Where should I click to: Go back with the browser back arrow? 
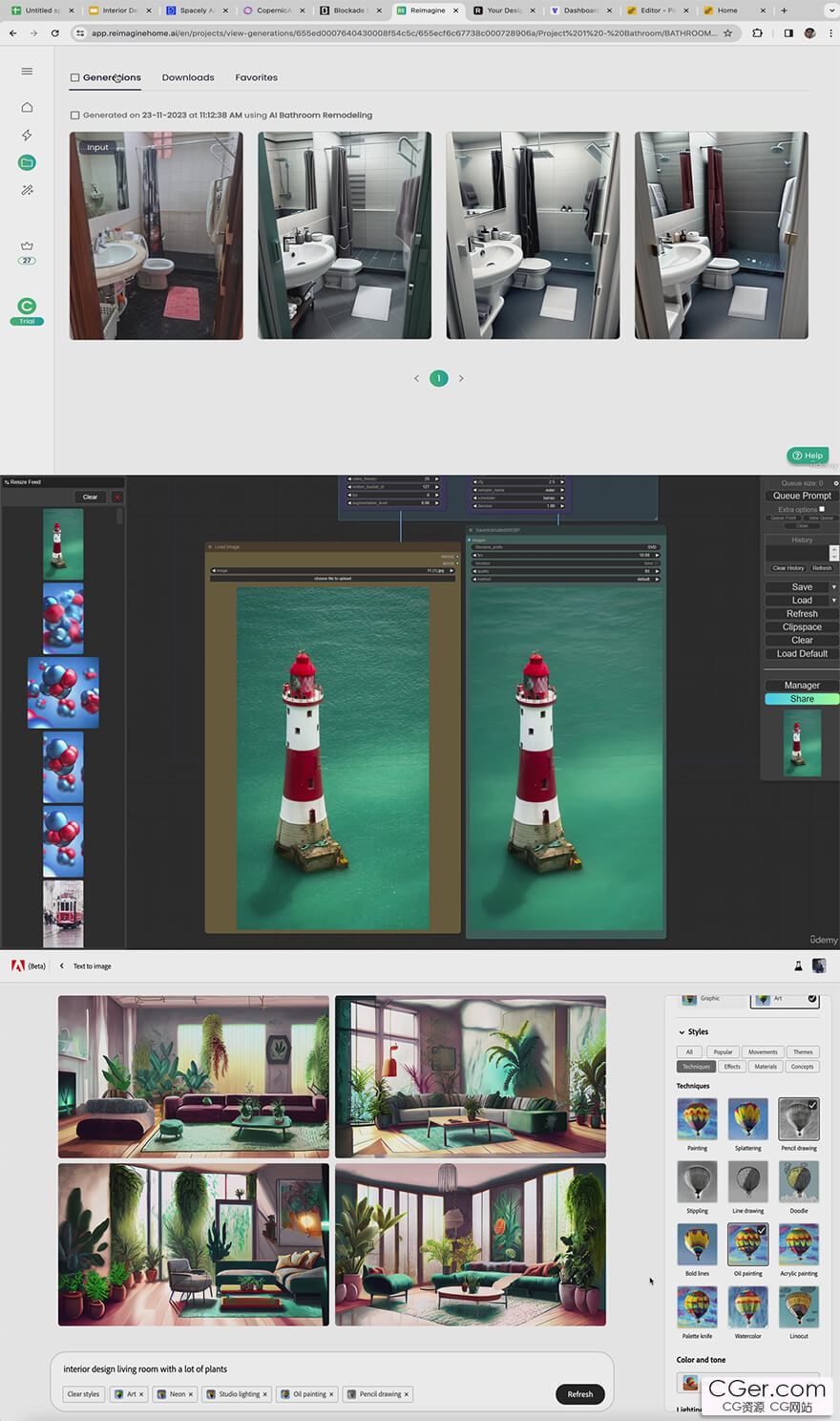pos(12,32)
